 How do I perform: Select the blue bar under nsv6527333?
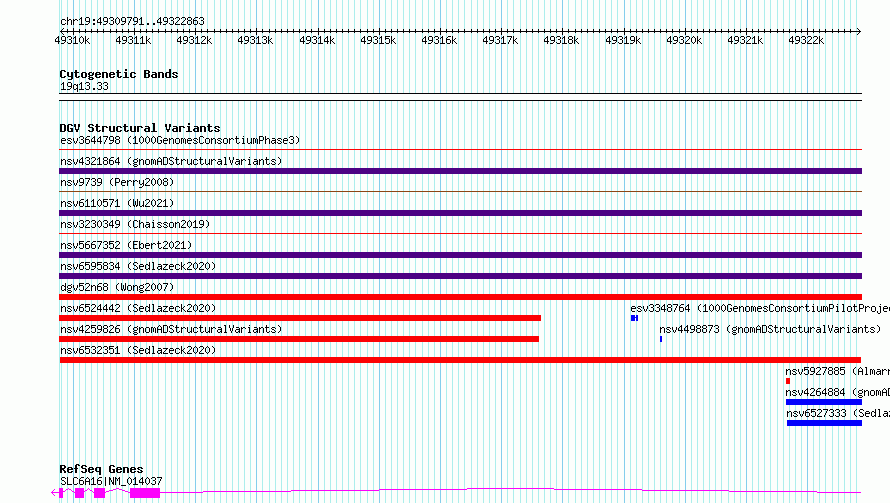point(824,423)
